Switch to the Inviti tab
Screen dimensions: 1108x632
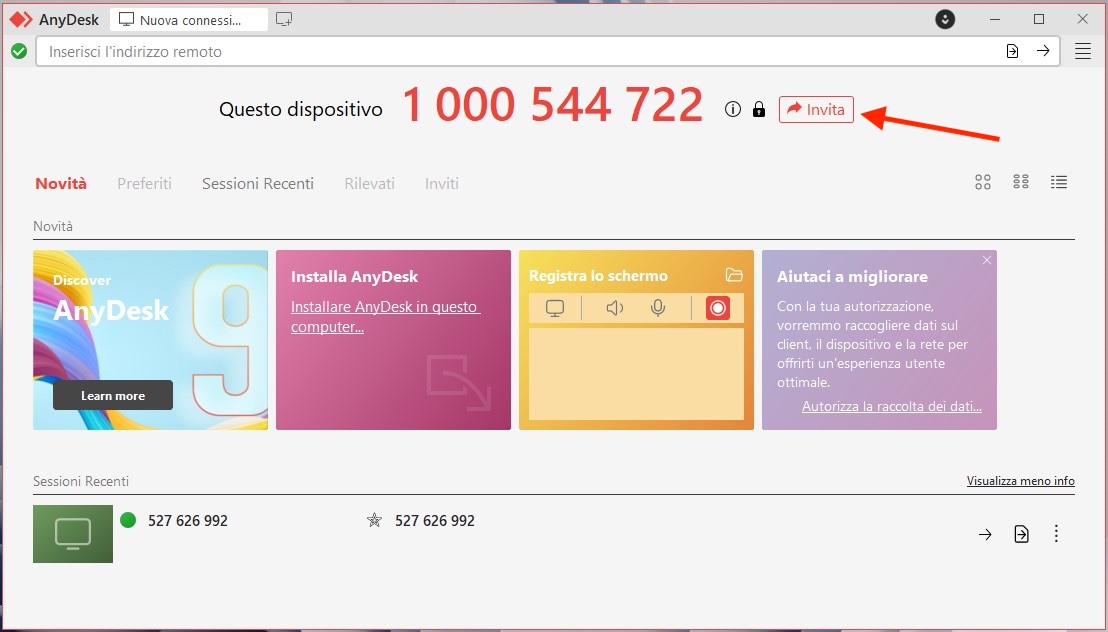(x=442, y=184)
